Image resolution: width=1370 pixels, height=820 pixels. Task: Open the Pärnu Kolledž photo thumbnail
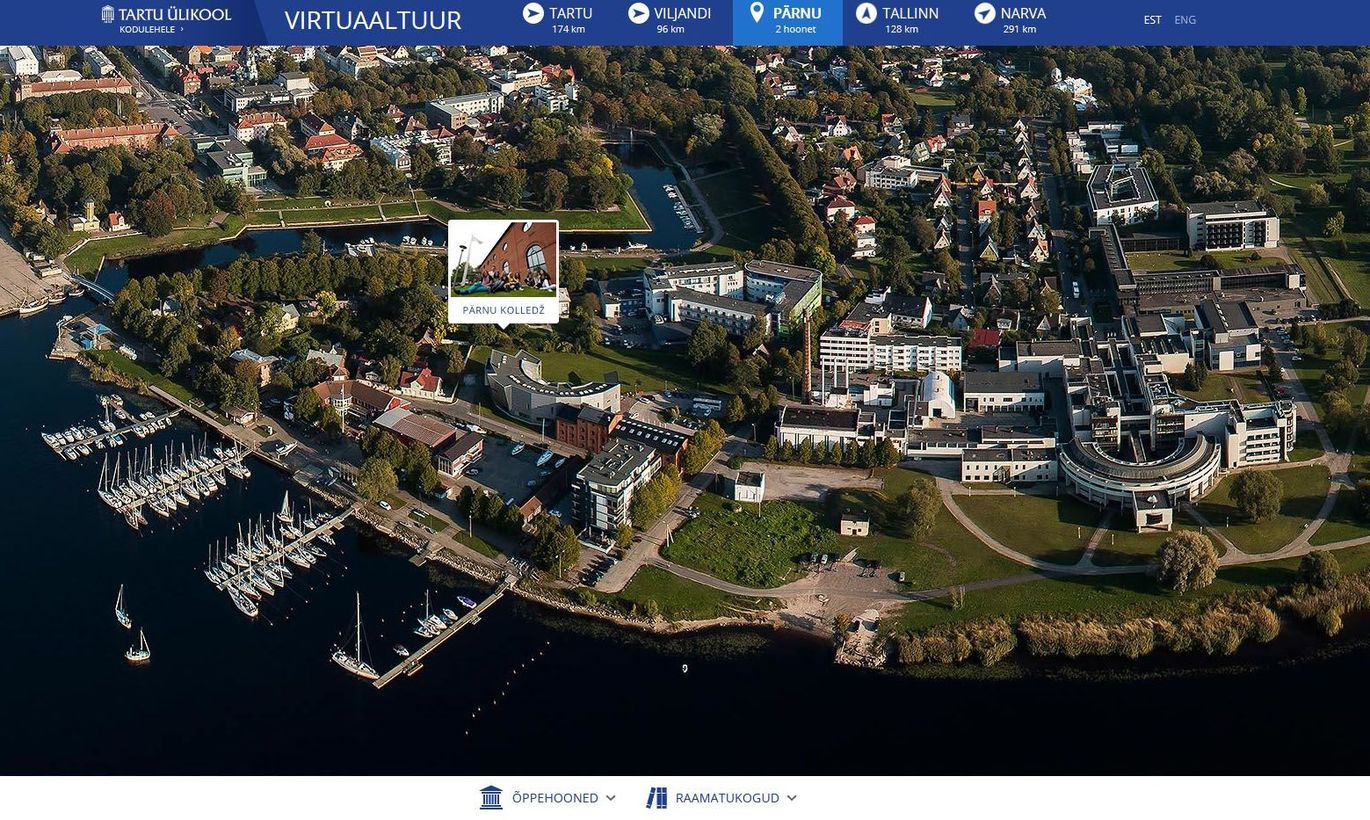tap(503, 259)
